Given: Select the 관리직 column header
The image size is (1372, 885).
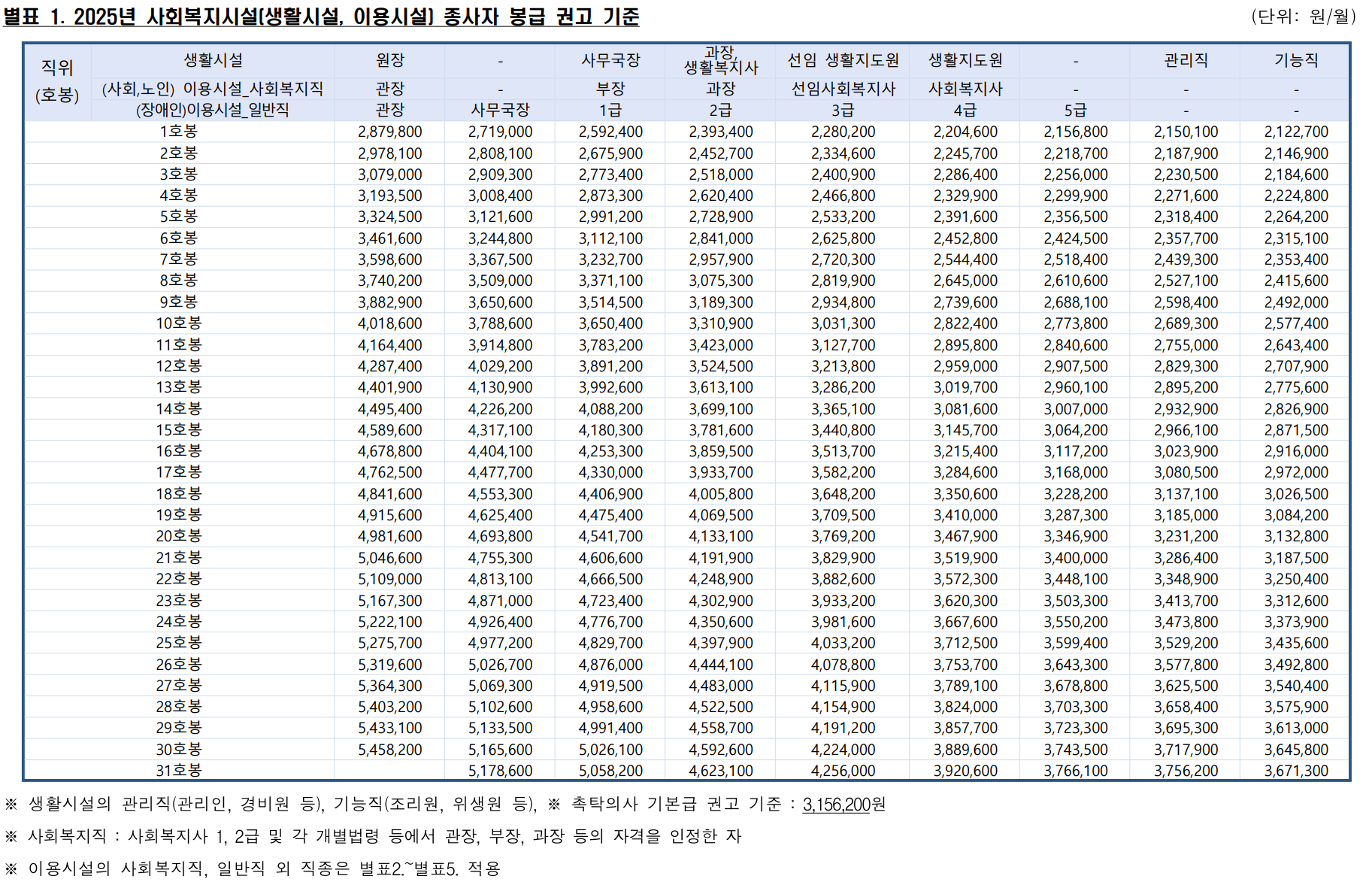Looking at the screenshot, I should click(1186, 62).
